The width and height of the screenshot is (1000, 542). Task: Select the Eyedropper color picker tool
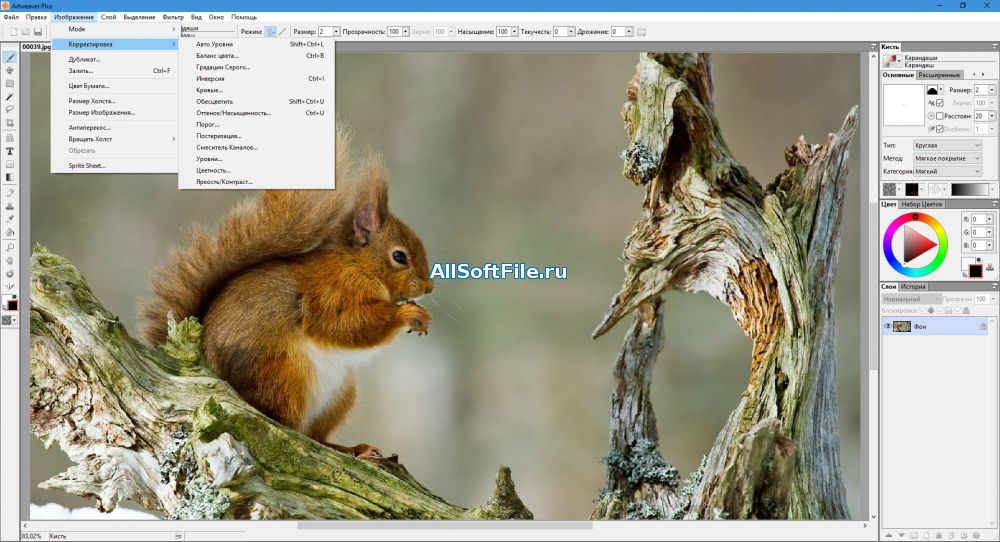[10, 218]
